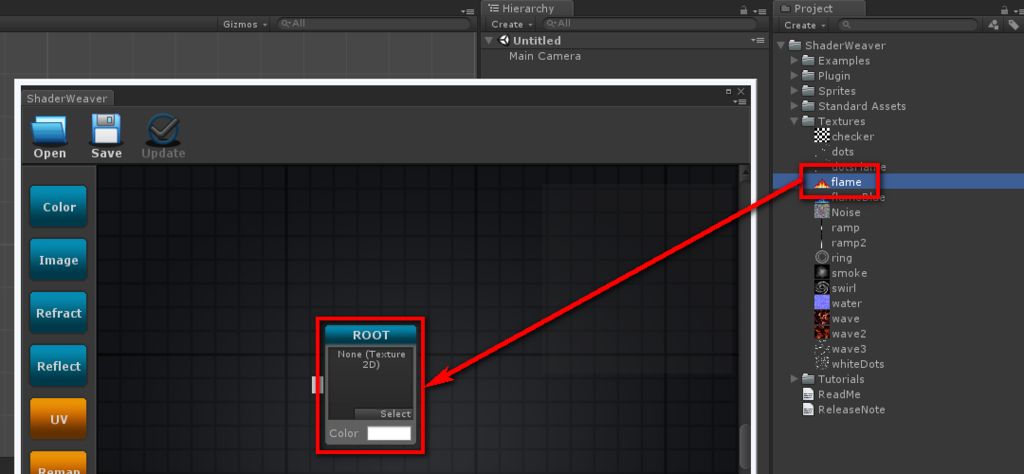Open the ShaderWeaver window options menu
This screenshot has width=1024, height=474.
pos(739,101)
